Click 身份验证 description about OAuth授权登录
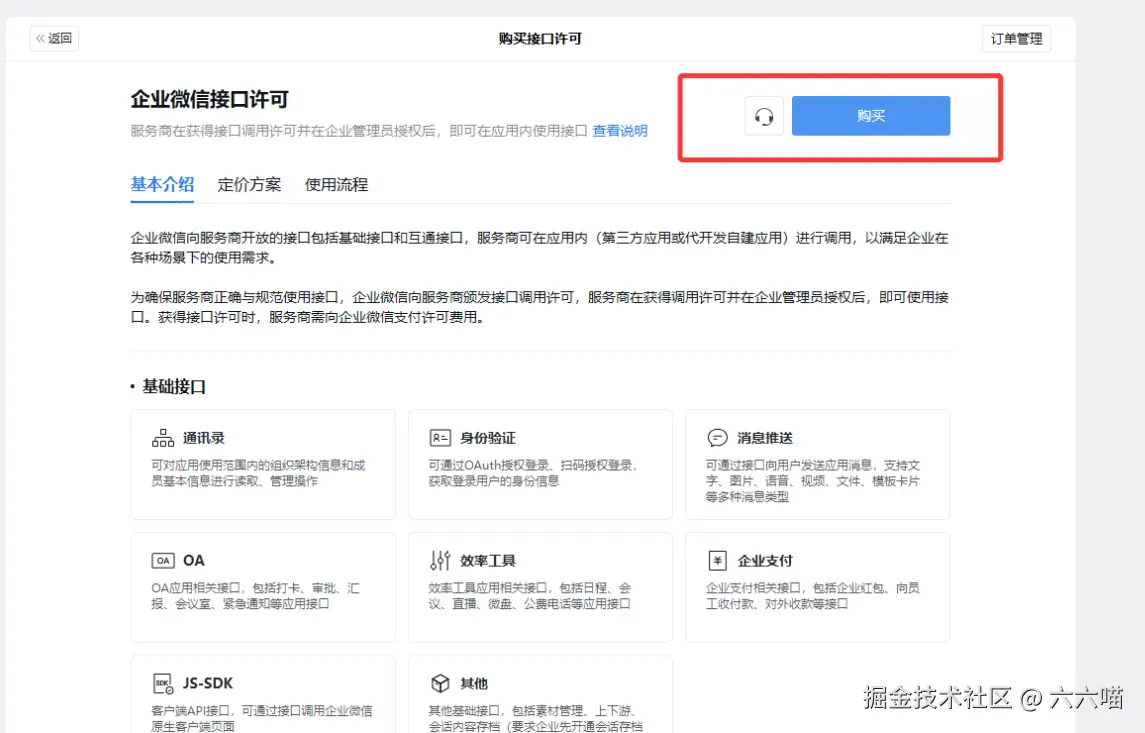The height and width of the screenshot is (733, 1145). point(533,473)
